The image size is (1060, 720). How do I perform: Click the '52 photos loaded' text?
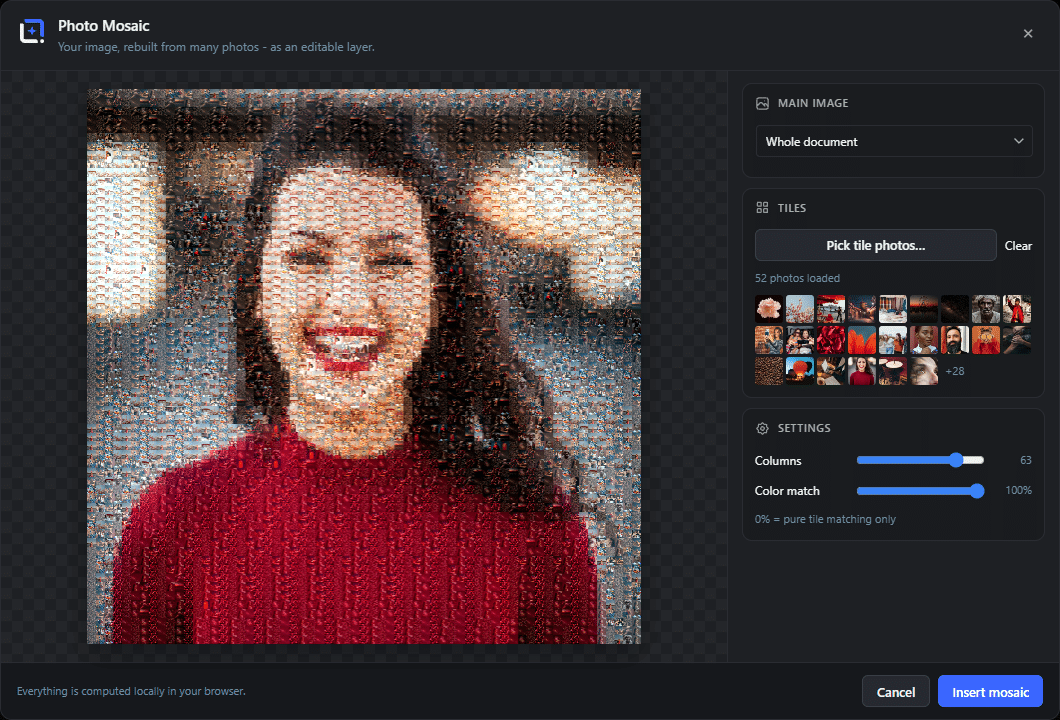coord(797,279)
